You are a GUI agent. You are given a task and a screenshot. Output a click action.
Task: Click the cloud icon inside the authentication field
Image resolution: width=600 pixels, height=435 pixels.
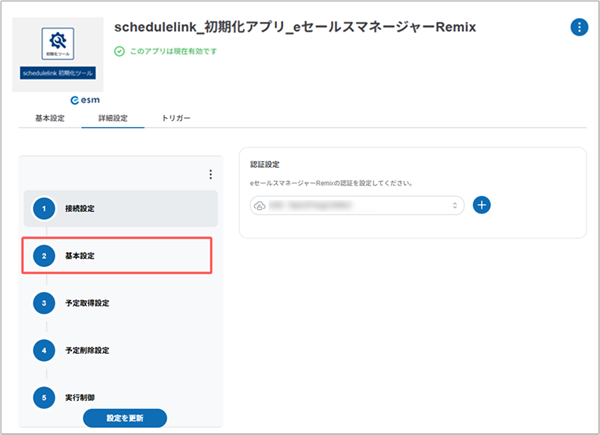click(260, 205)
